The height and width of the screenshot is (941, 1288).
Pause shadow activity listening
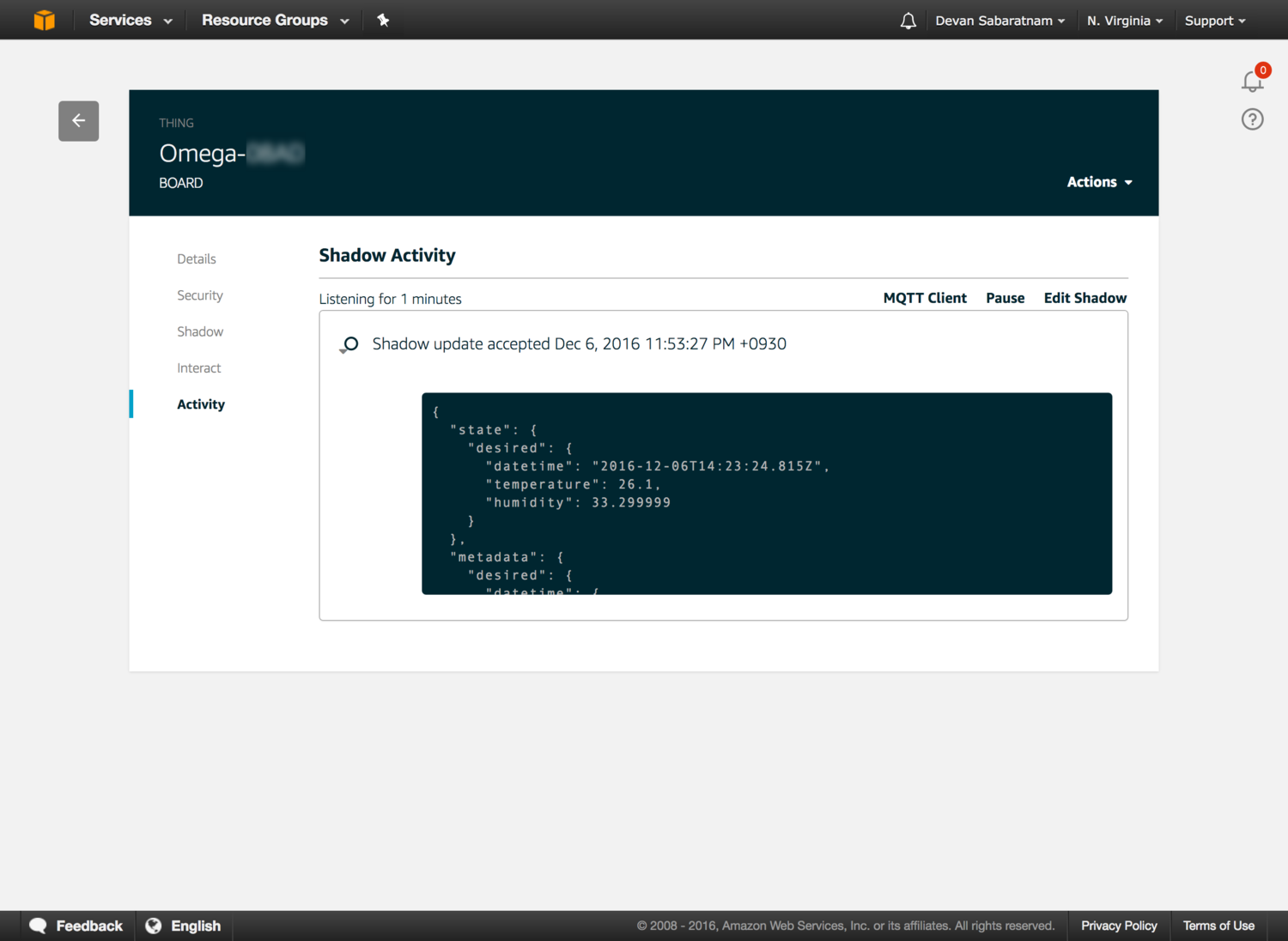point(1005,298)
